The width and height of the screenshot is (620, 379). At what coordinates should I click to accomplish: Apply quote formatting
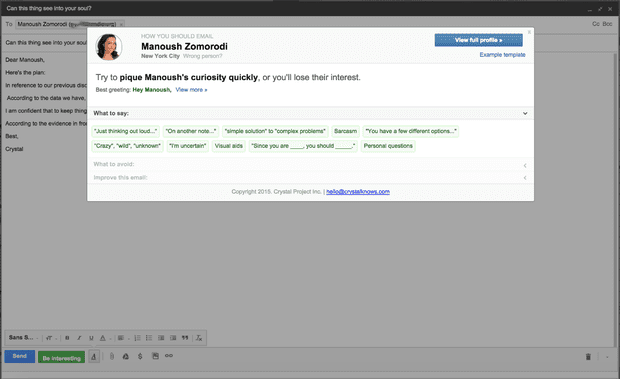185,338
